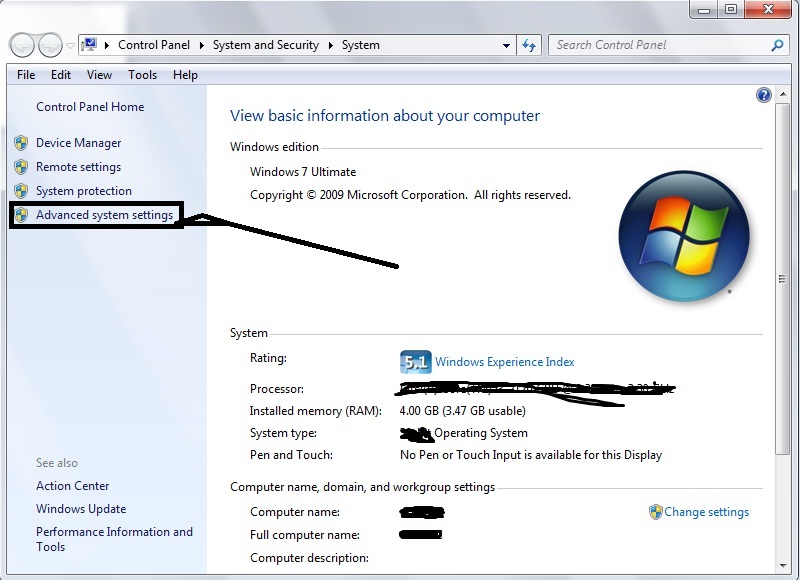
Task: Click the 5.1 rating badge icon
Action: [x=415, y=362]
